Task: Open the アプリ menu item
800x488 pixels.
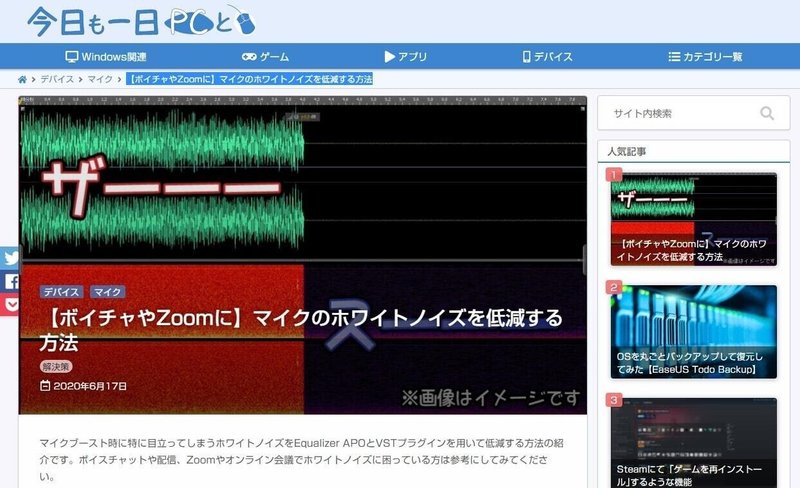Action: [x=406, y=57]
